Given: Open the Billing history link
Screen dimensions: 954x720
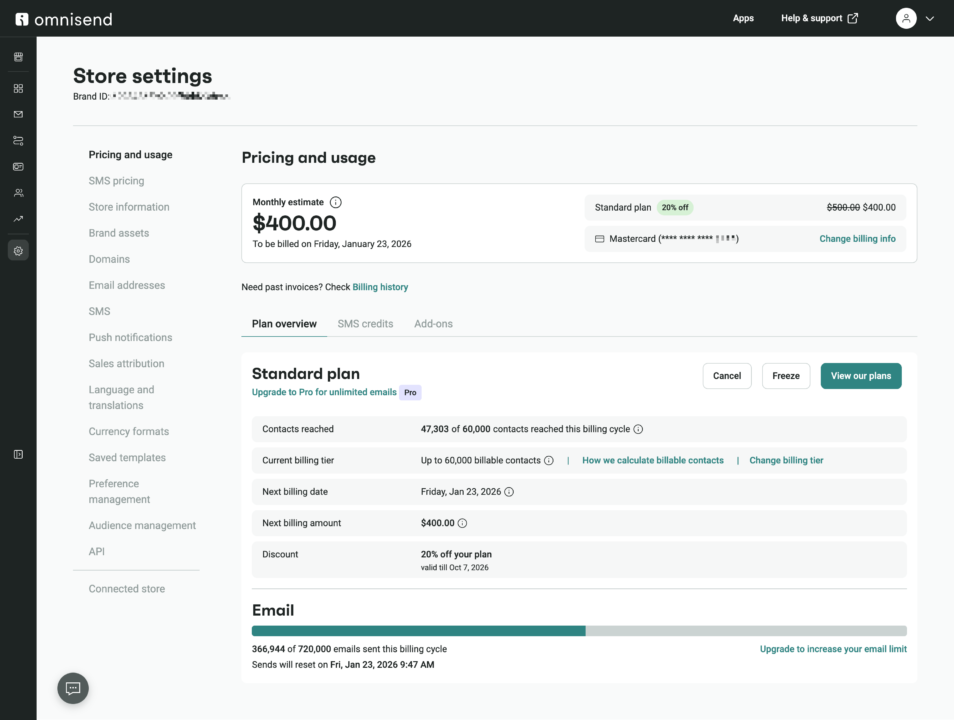Looking at the screenshot, I should [380, 287].
